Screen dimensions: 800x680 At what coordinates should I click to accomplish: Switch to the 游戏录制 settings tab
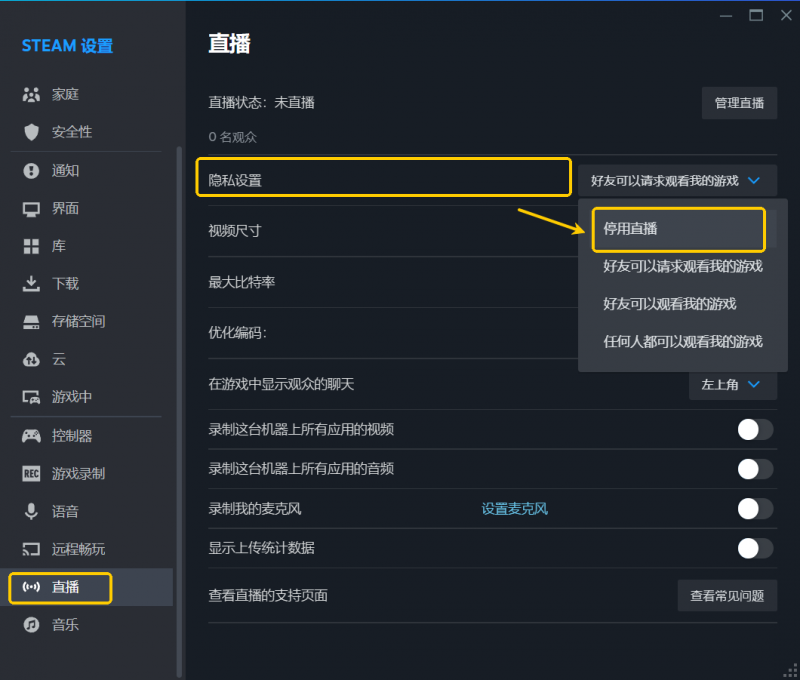point(87,473)
